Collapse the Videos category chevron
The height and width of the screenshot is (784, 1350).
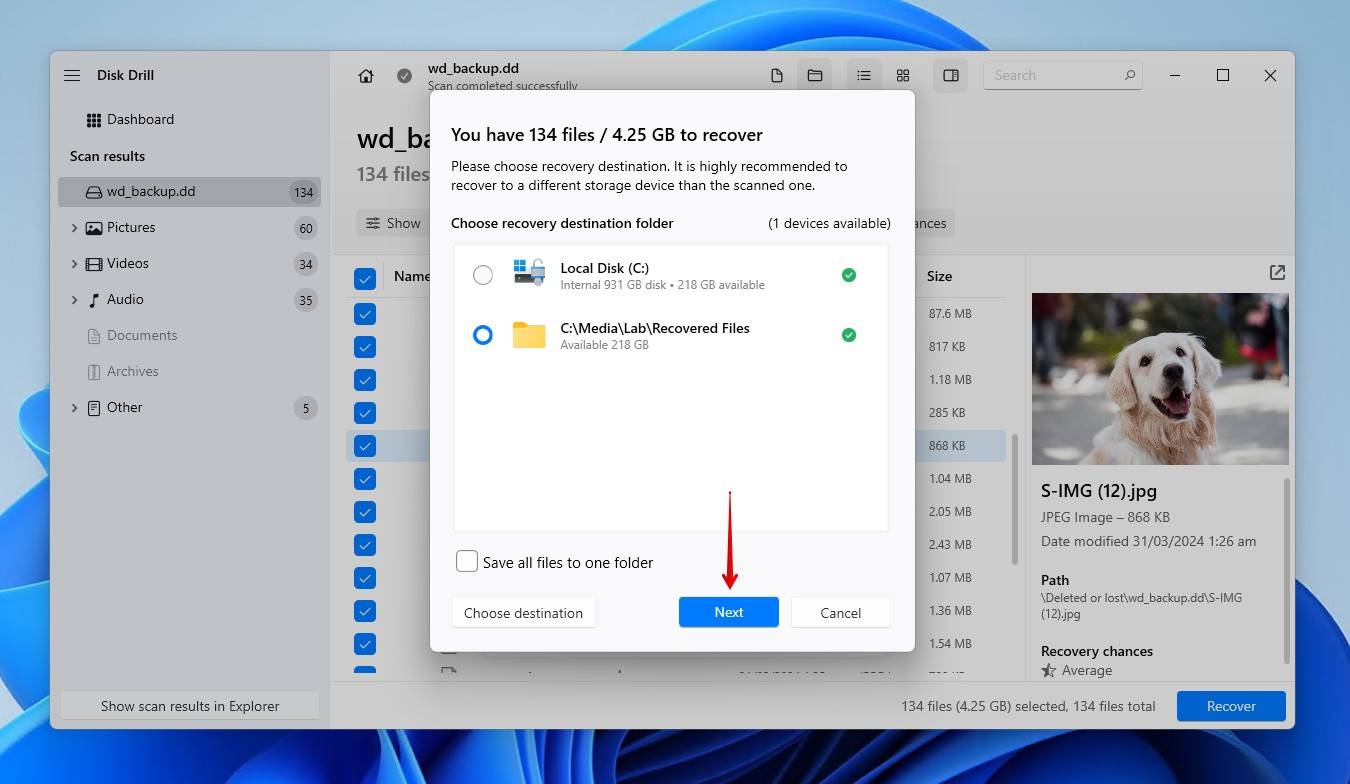coord(73,263)
